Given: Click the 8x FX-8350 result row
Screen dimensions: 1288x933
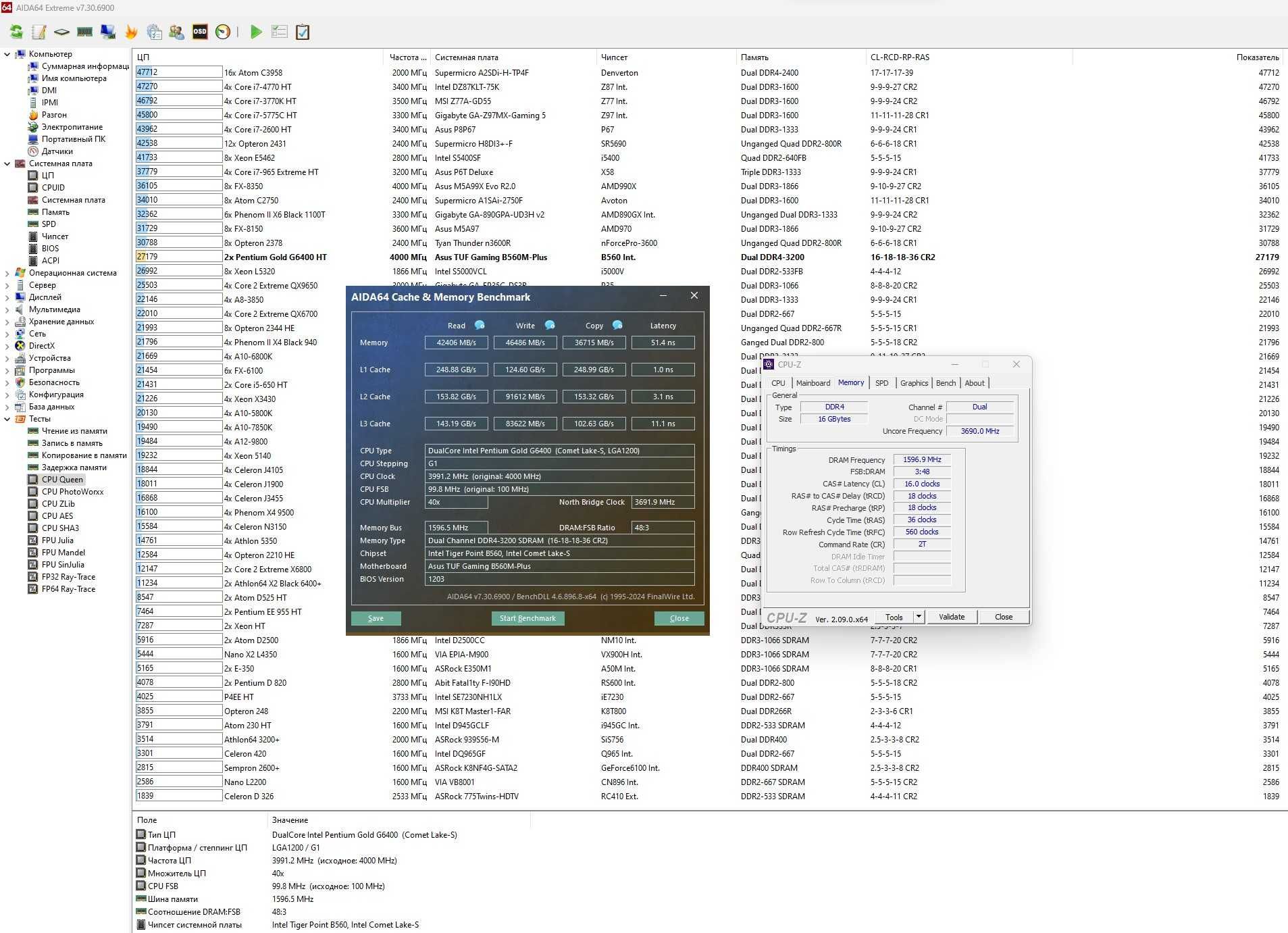Looking at the screenshot, I should click(x=707, y=186).
